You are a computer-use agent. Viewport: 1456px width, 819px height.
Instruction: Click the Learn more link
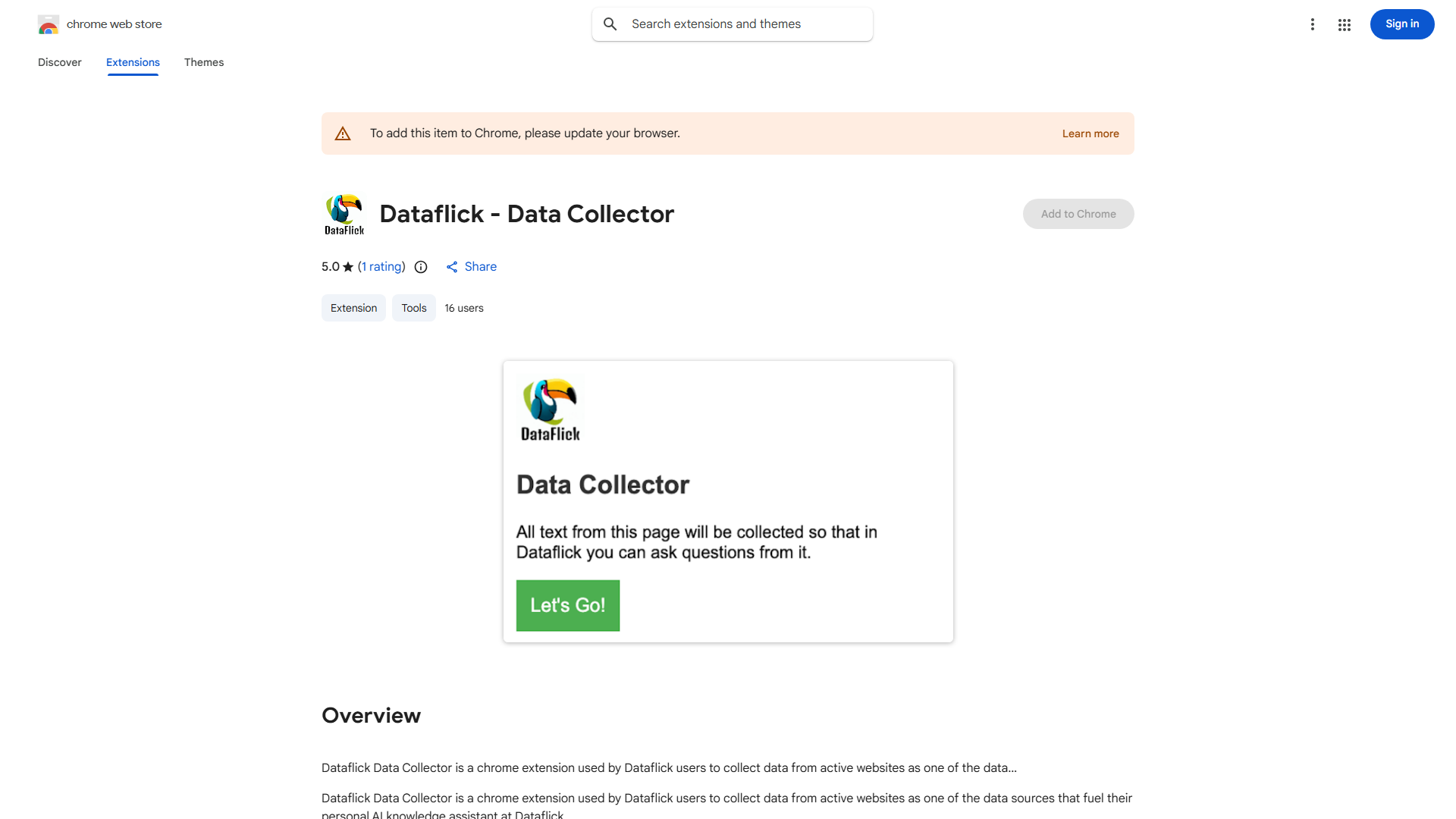[1090, 133]
